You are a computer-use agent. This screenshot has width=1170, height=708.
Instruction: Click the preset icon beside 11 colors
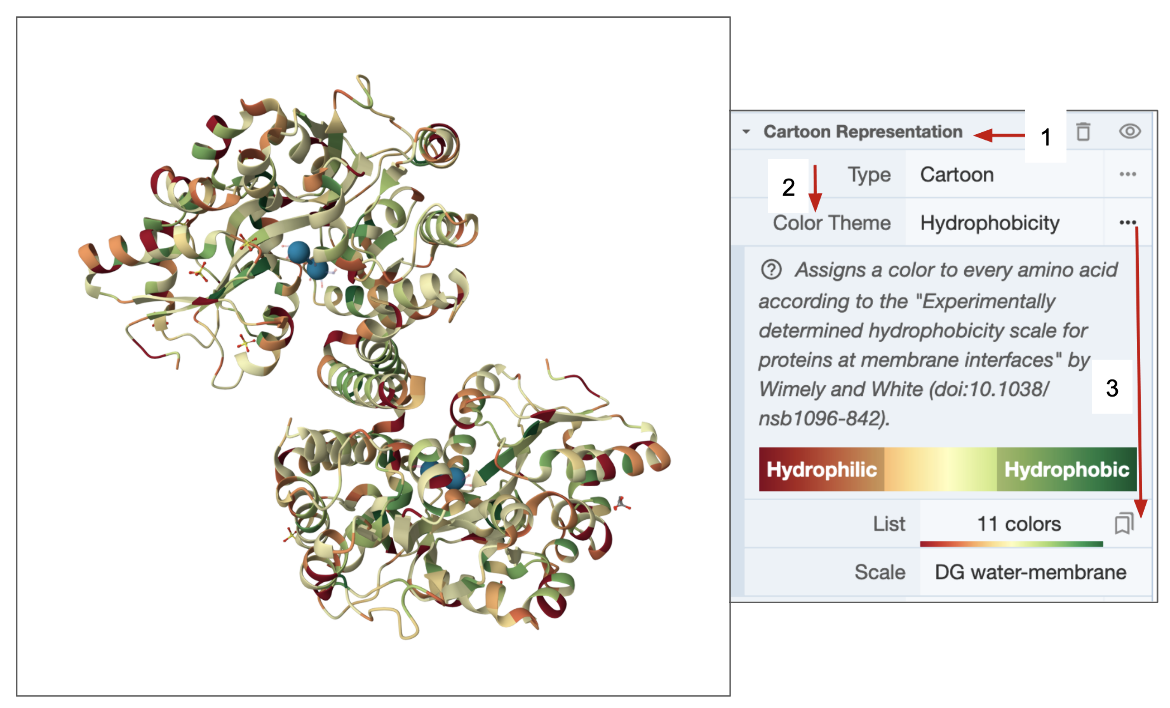[x=1124, y=523]
